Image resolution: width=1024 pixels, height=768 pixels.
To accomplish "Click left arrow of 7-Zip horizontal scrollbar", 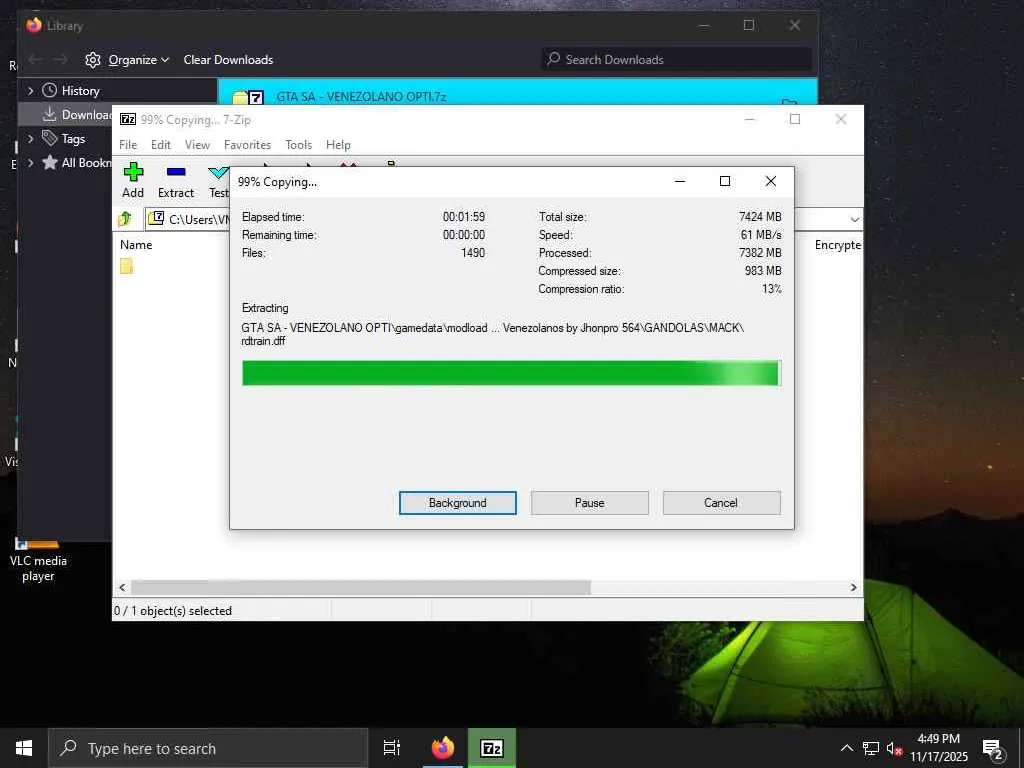I will pyautogui.click(x=122, y=587).
